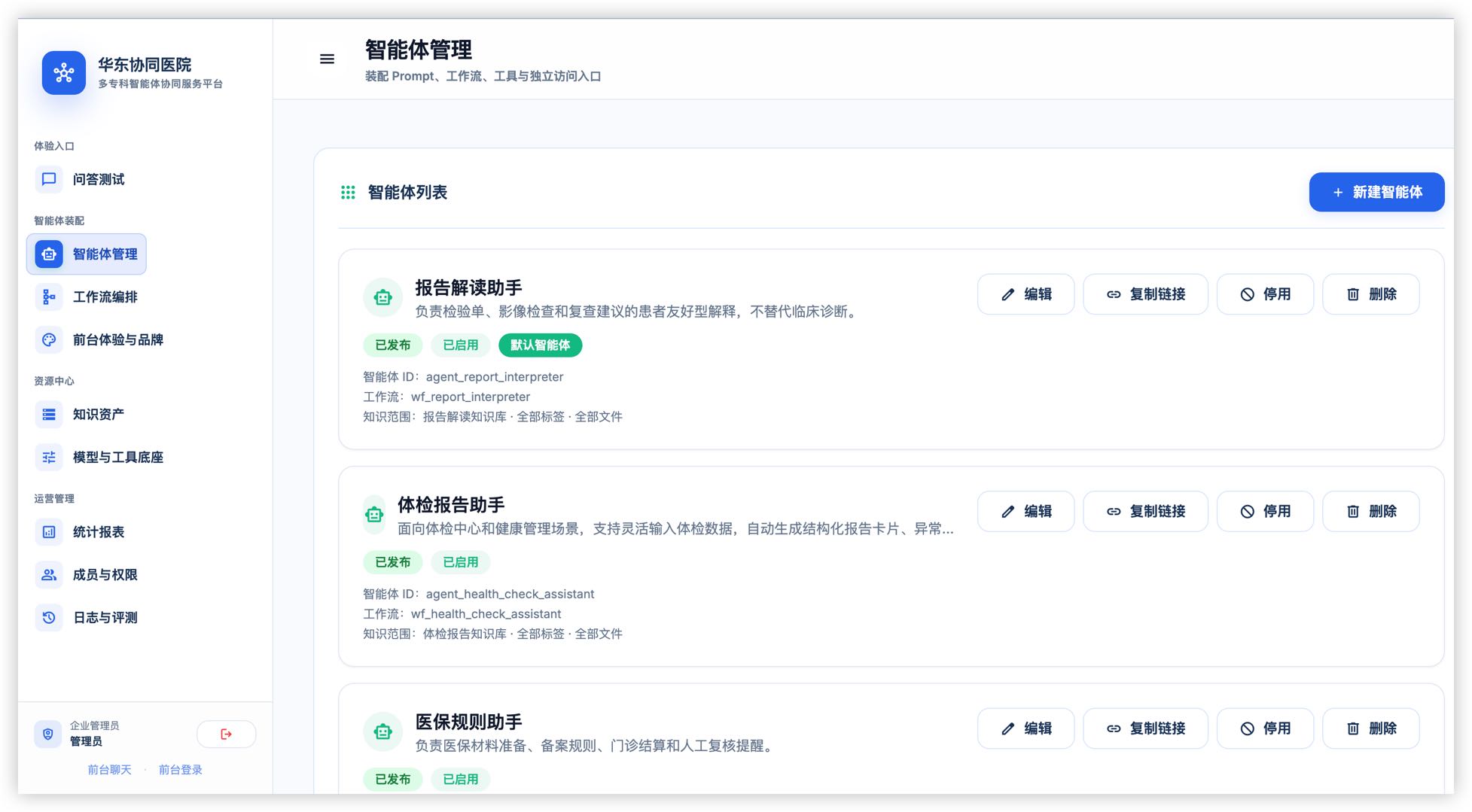
Task: Click 已启用 tag on 医保规则助手
Action: pyautogui.click(x=461, y=780)
